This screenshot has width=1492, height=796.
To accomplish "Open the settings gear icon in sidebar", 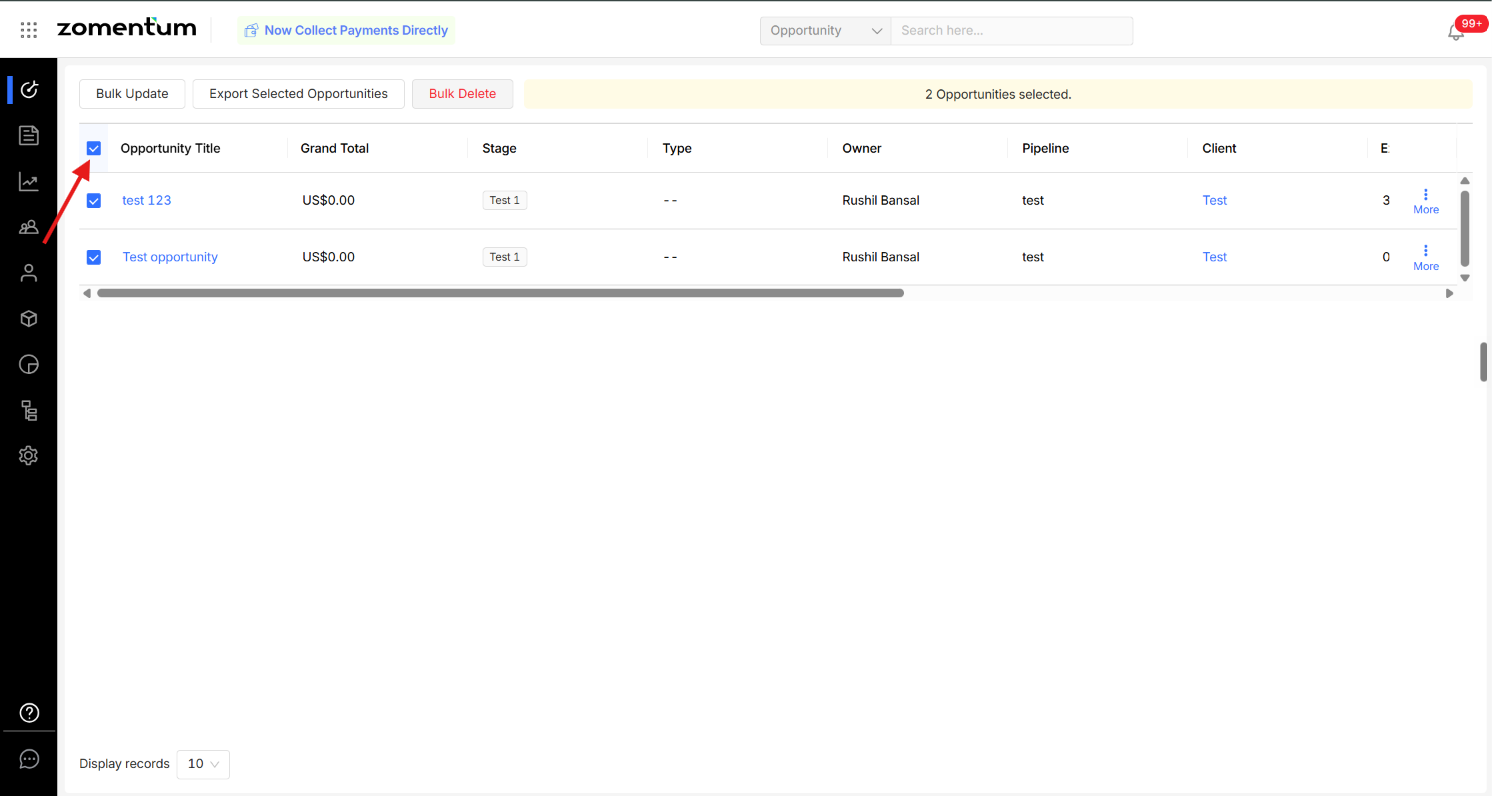I will tap(29, 455).
